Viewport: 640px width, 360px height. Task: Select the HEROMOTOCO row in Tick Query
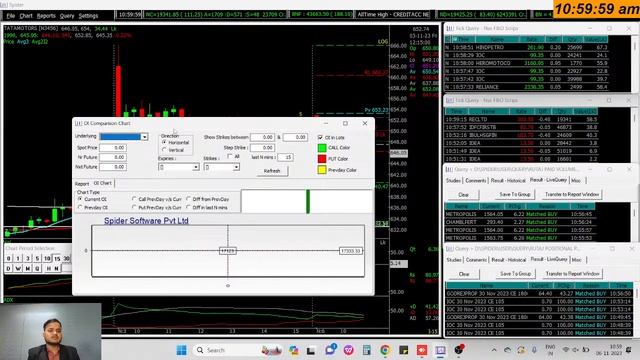(527, 63)
